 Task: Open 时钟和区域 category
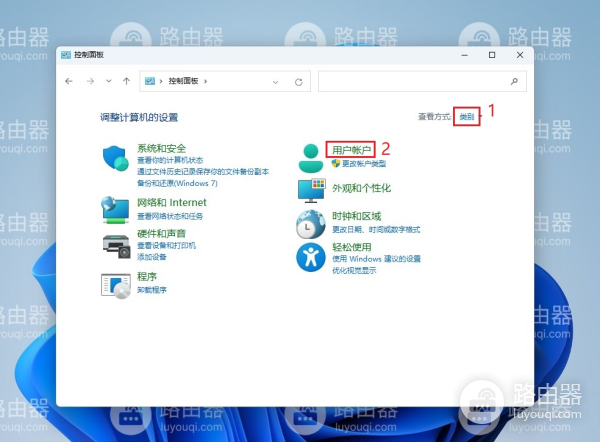click(357, 216)
